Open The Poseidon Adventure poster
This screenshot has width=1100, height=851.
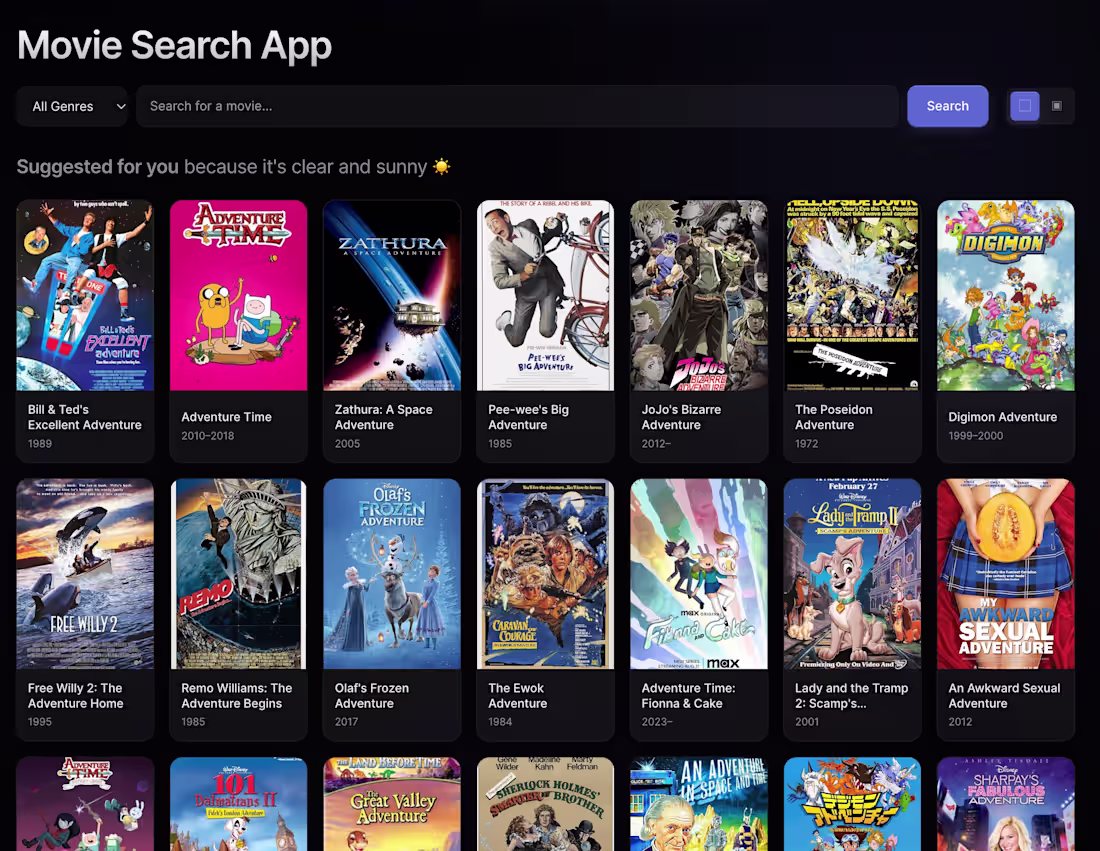[x=852, y=295]
